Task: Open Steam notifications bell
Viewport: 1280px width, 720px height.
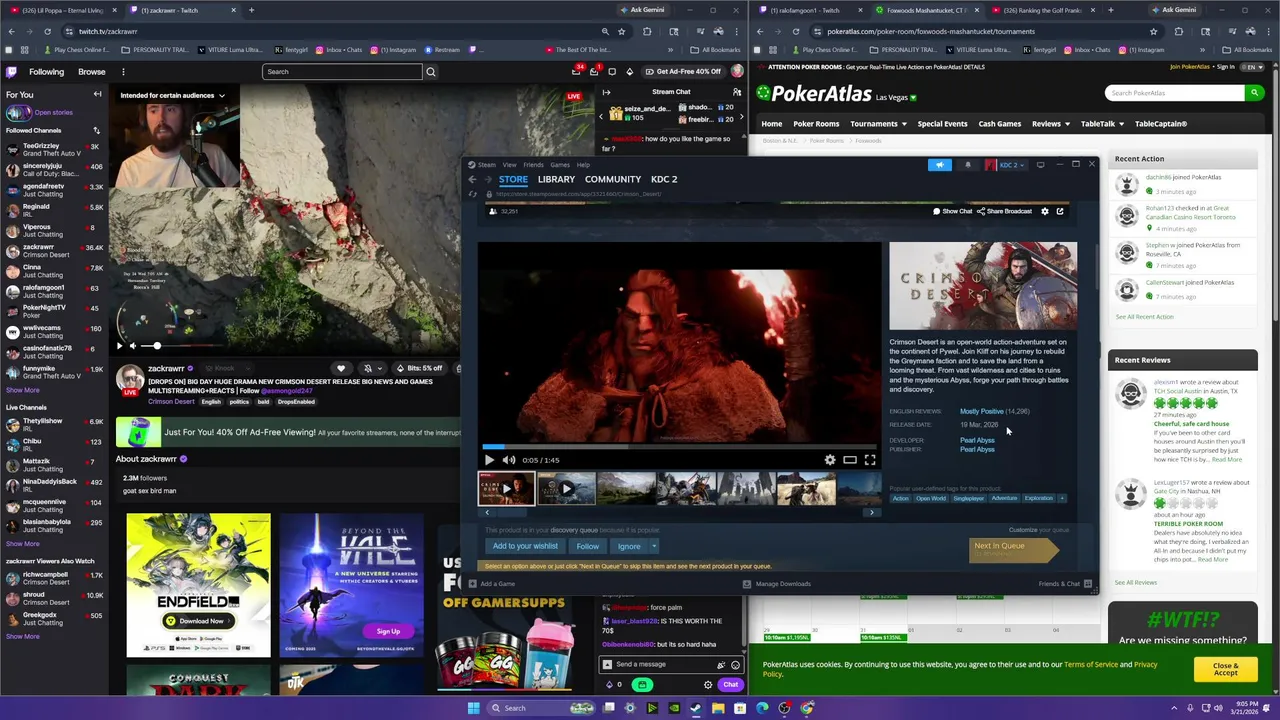Action: (967, 165)
